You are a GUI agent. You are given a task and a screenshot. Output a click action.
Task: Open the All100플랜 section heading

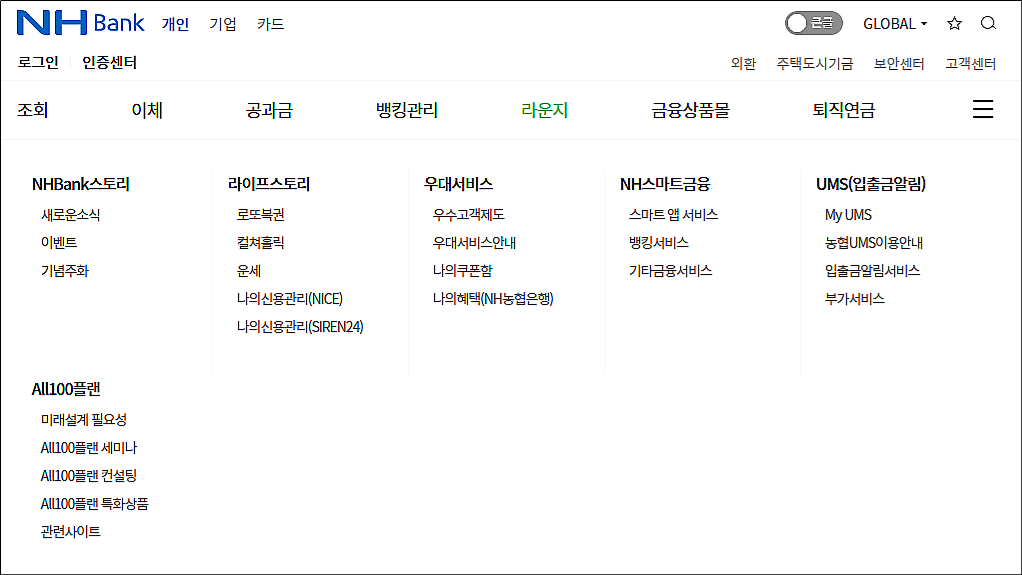(x=66, y=389)
